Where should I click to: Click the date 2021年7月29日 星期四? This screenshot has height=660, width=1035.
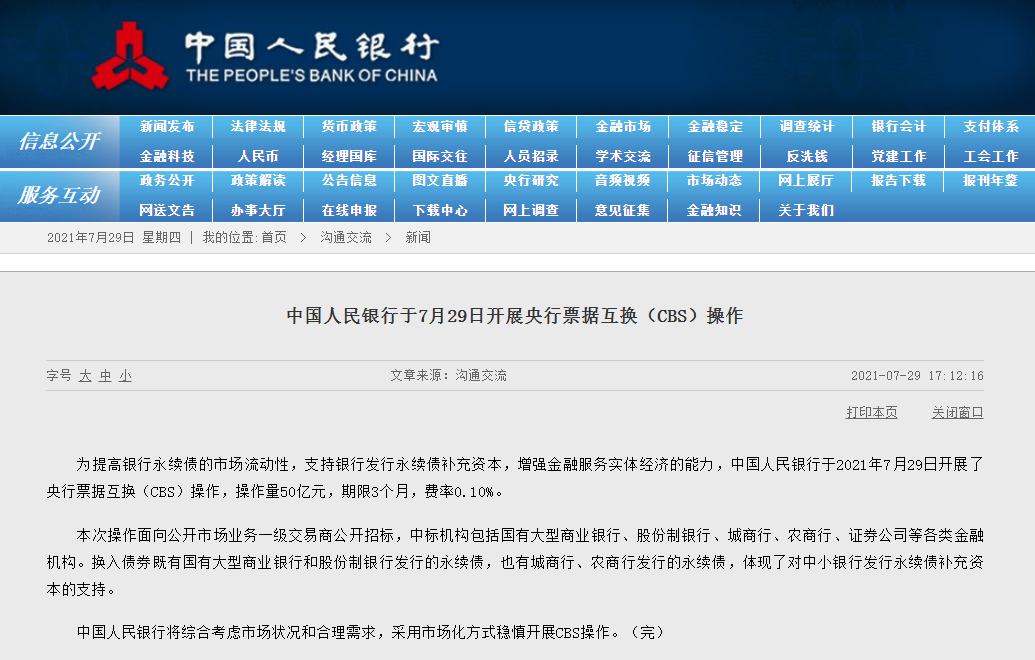[114, 238]
